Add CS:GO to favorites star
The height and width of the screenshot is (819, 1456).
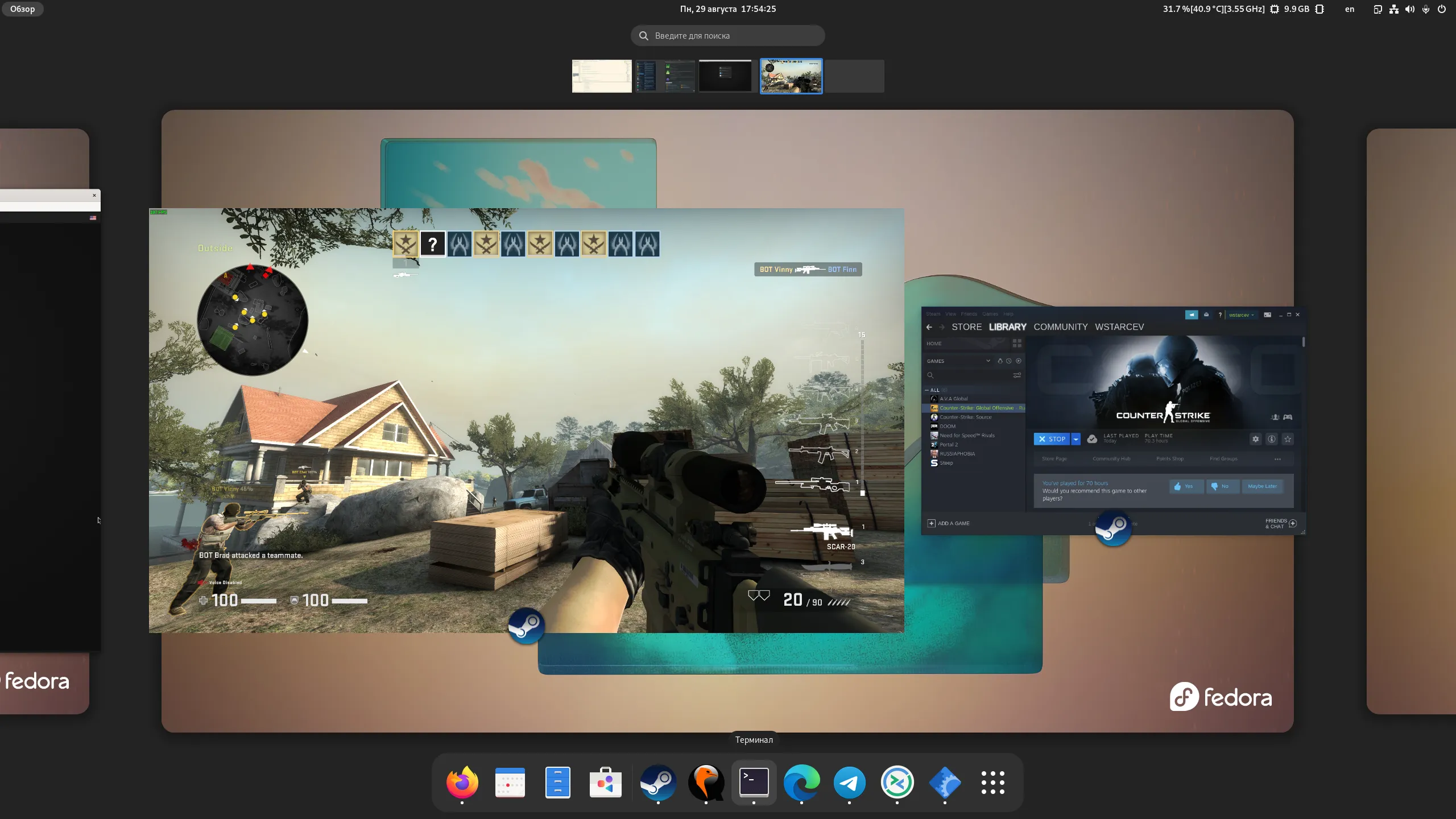[x=1288, y=439]
